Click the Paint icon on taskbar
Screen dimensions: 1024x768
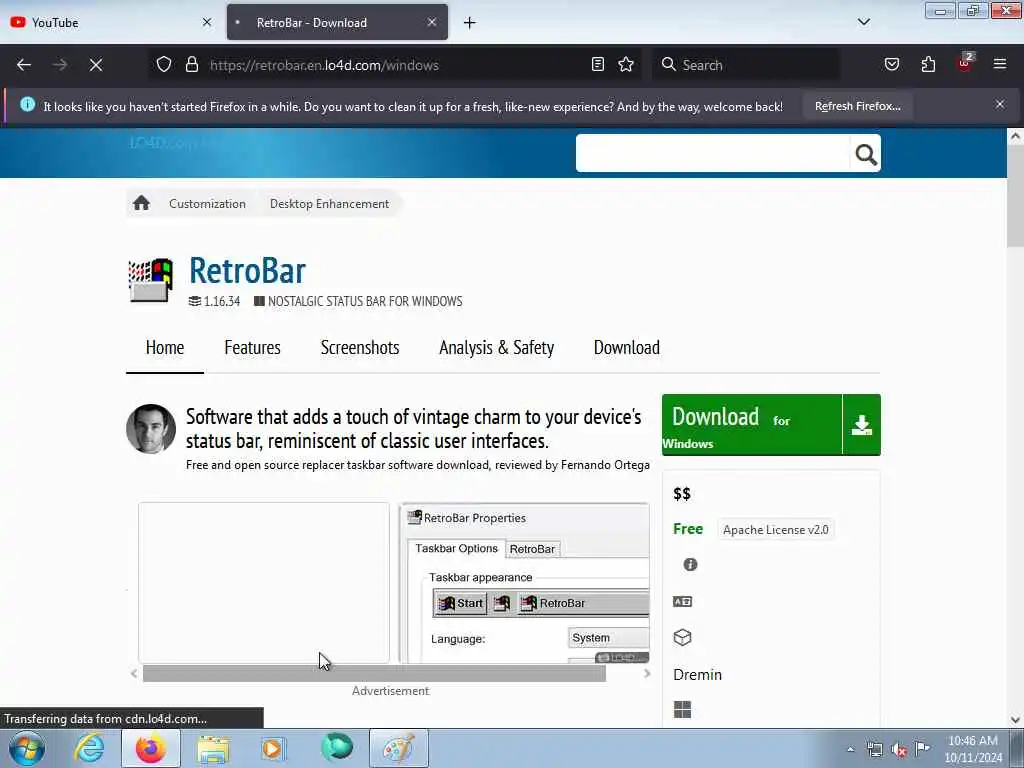pyautogui.click(x=399, y=748)
